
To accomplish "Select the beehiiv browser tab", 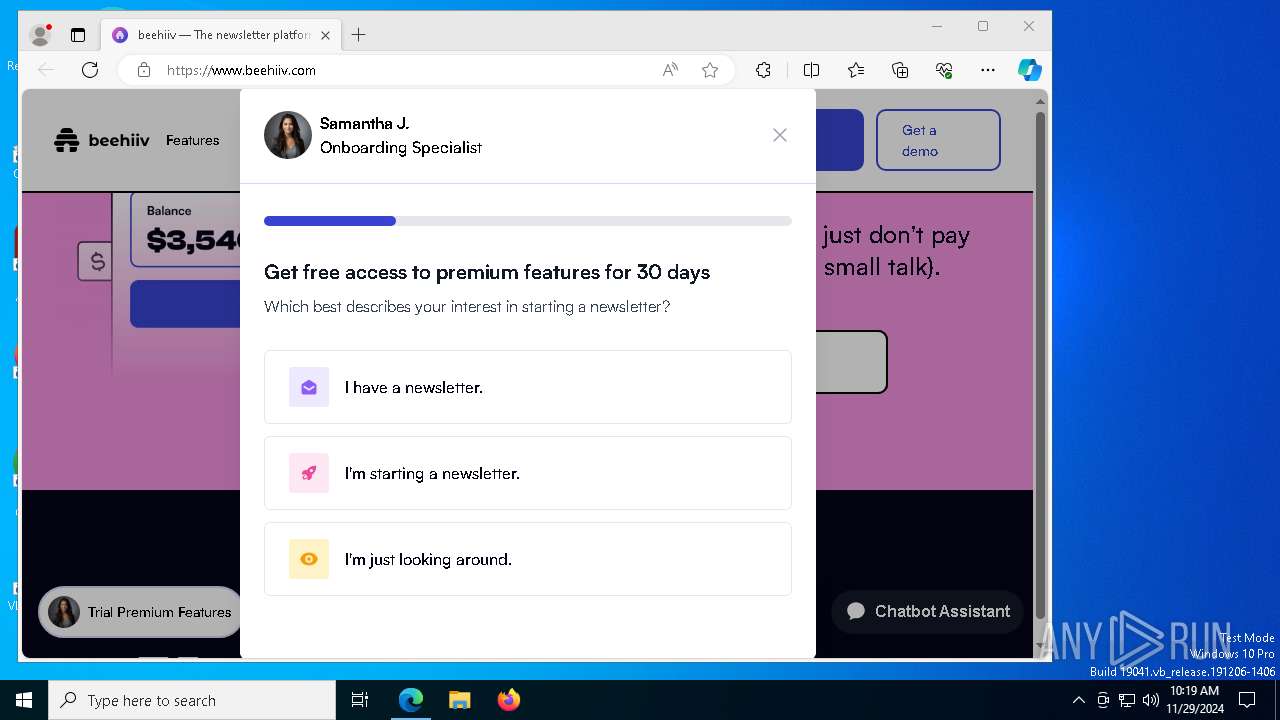I will (x=220, y=35).
